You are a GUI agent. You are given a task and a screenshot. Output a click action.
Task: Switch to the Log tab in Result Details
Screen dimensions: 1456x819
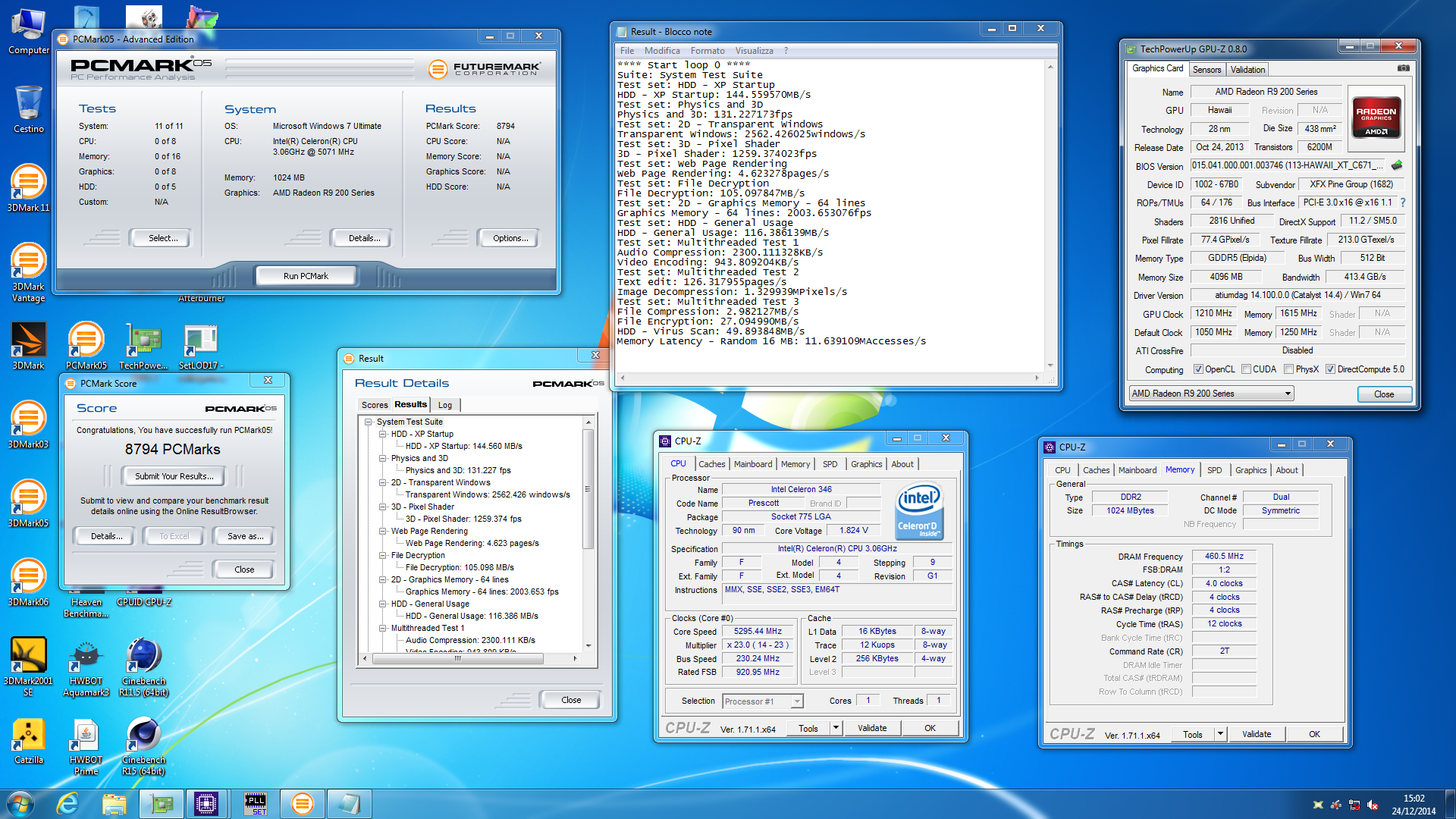(445, 405)
